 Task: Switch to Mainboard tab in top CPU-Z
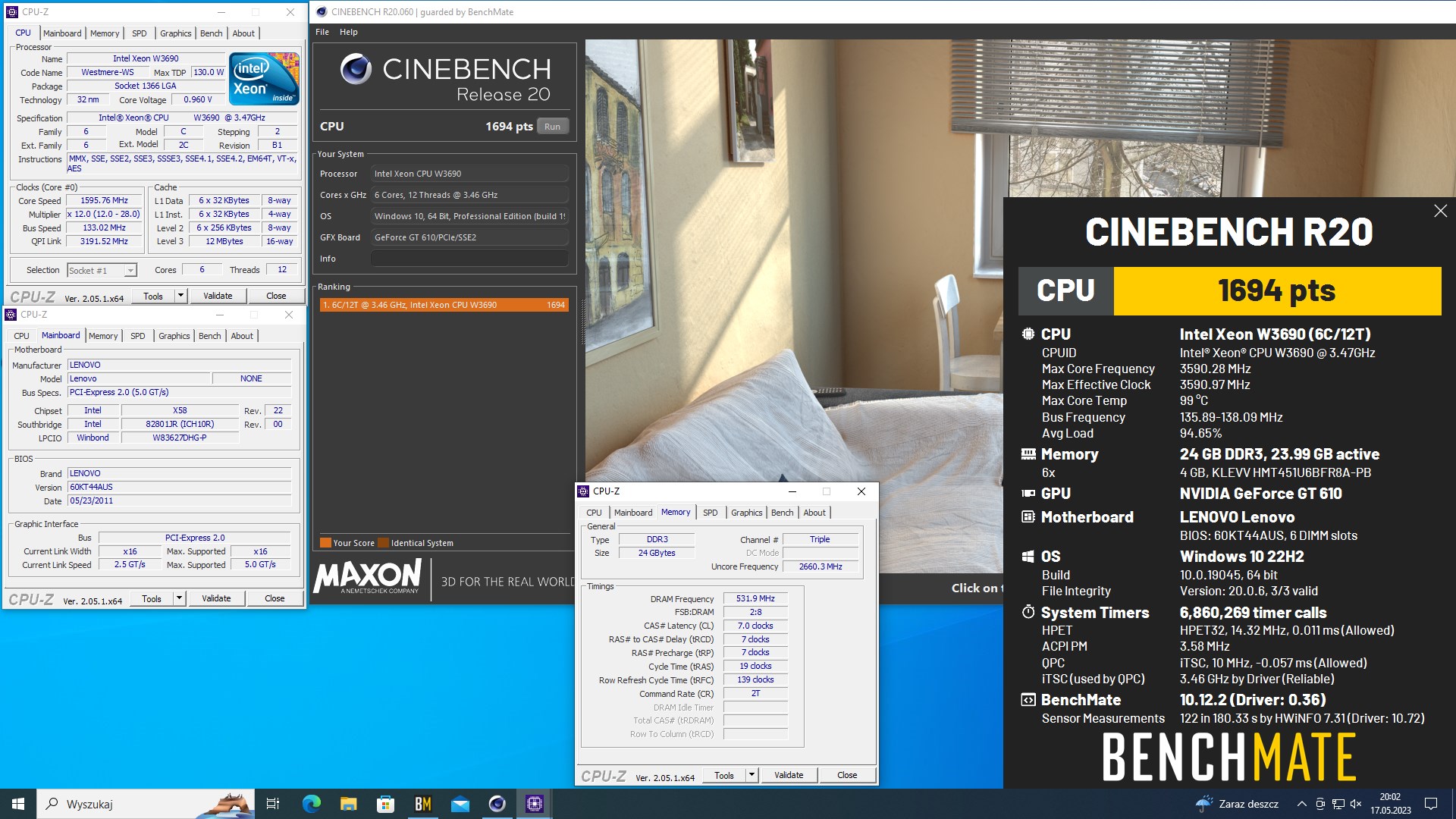[x=62, y=33]
